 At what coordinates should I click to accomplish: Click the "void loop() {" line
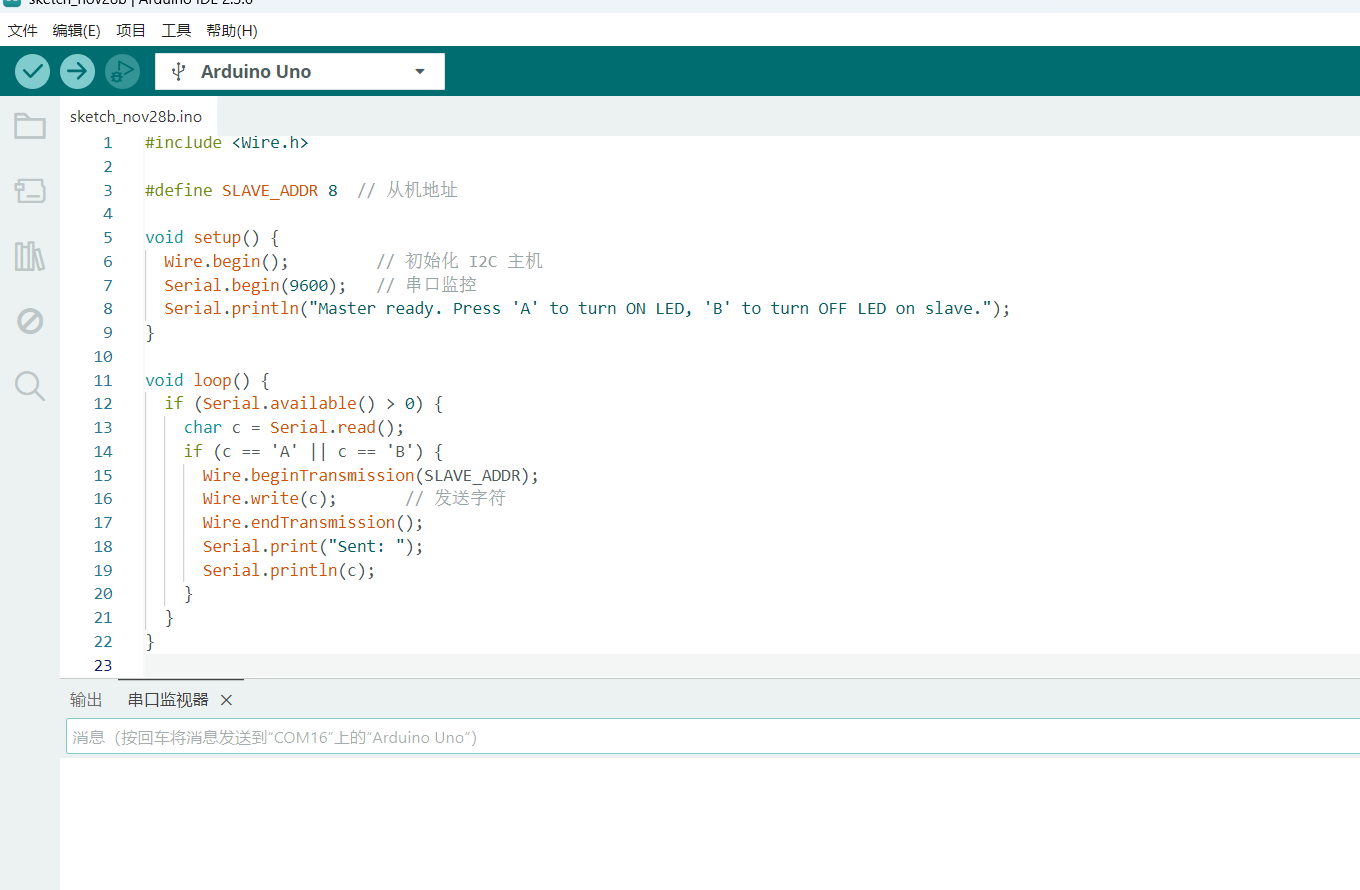207,381
